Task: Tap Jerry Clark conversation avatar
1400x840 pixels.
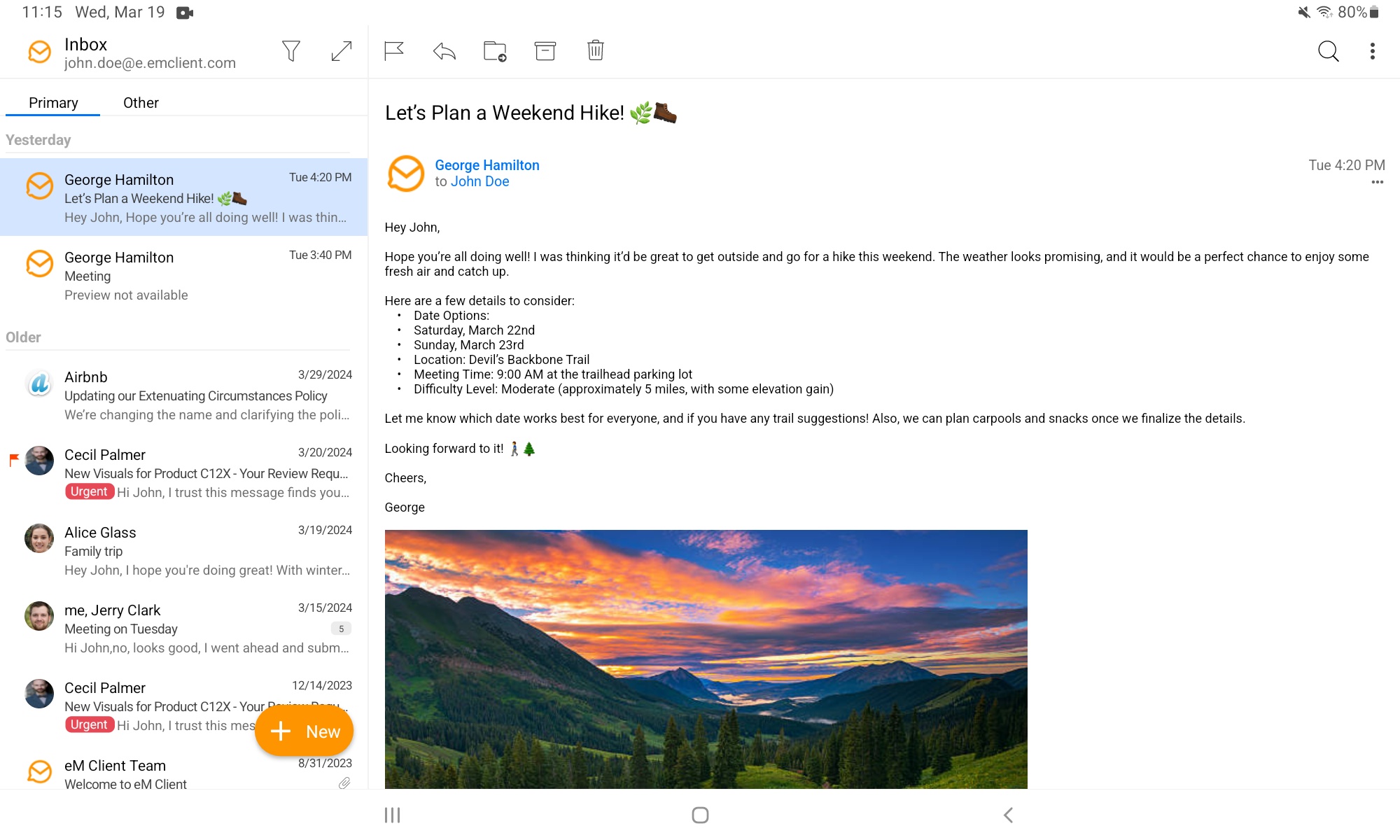Action: (x=39, y=616)
